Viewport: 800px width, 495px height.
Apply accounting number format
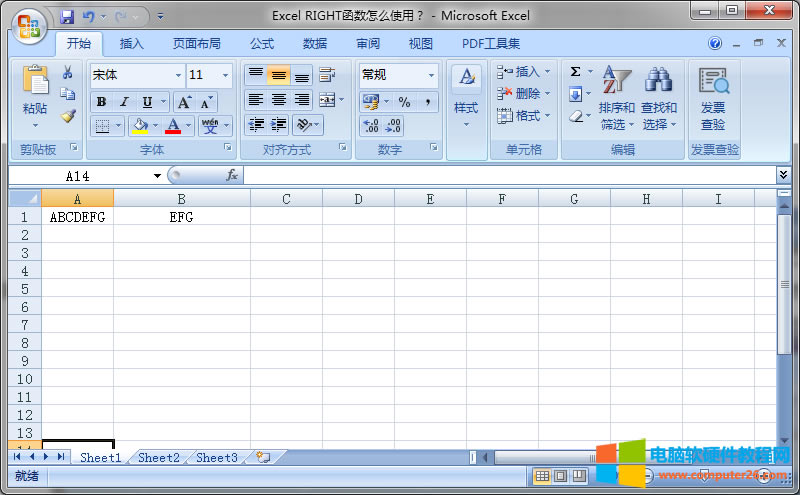(371, 102)
